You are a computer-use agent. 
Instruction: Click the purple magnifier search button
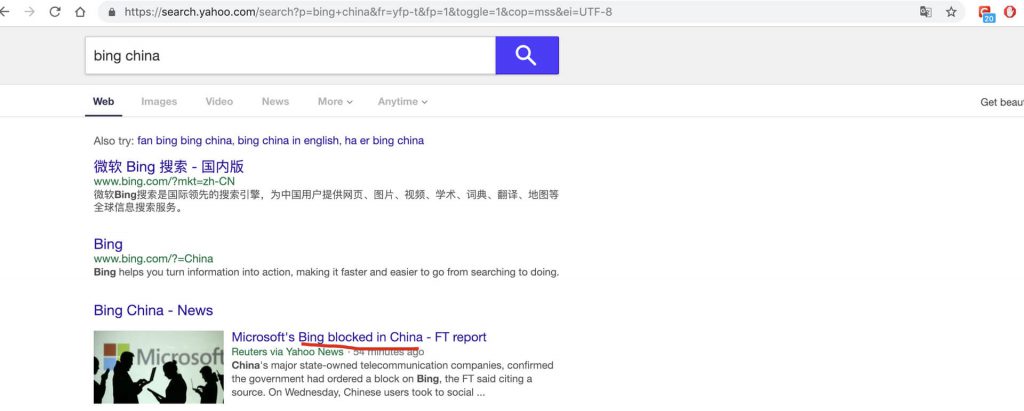(527, 56)
